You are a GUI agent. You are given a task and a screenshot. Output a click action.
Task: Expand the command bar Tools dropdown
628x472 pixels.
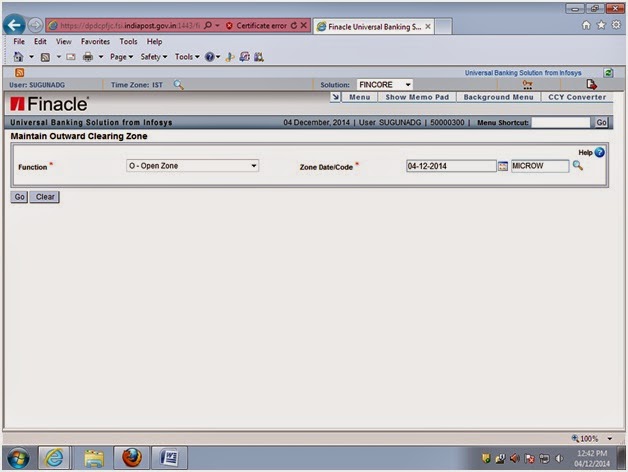click(x=187, y=57)
